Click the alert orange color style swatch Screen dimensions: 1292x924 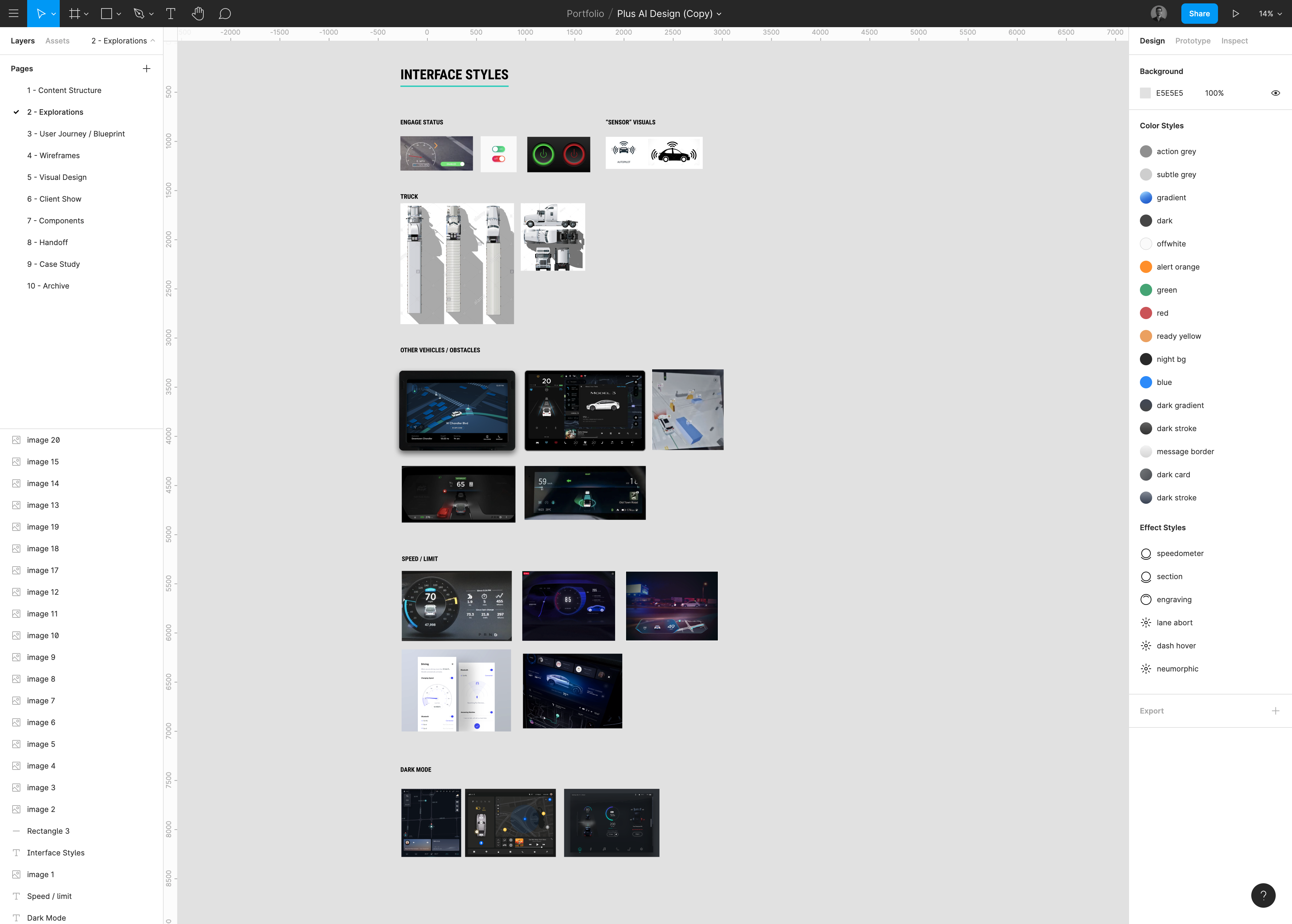1146,266
